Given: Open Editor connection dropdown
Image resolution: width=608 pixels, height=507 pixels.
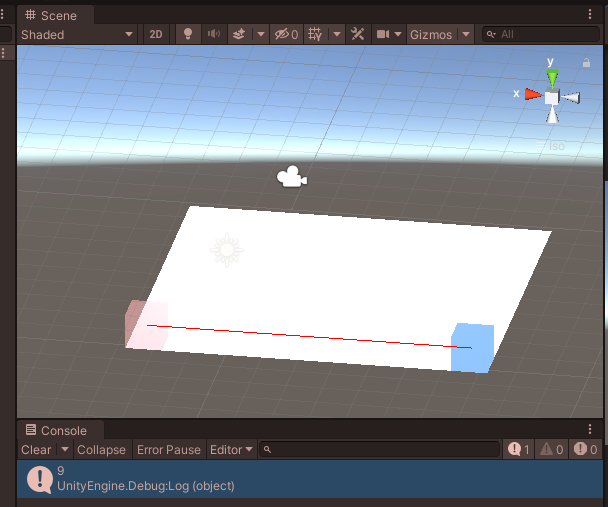Looking at the screenshot, I should 231,450.
